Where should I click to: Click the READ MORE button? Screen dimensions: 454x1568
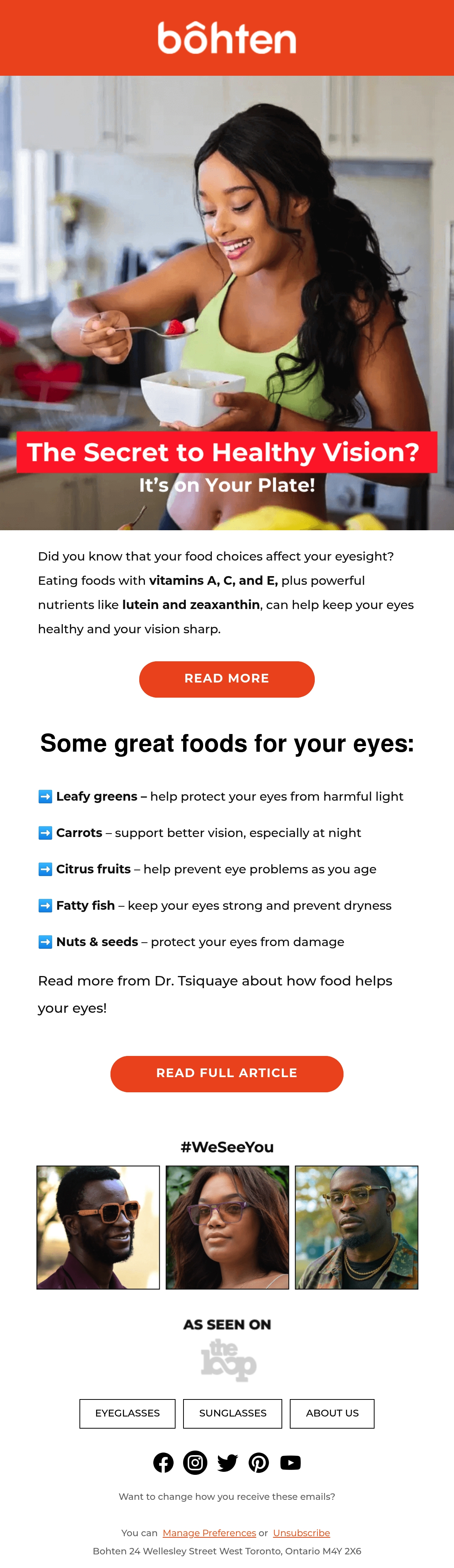coord(227,679)
